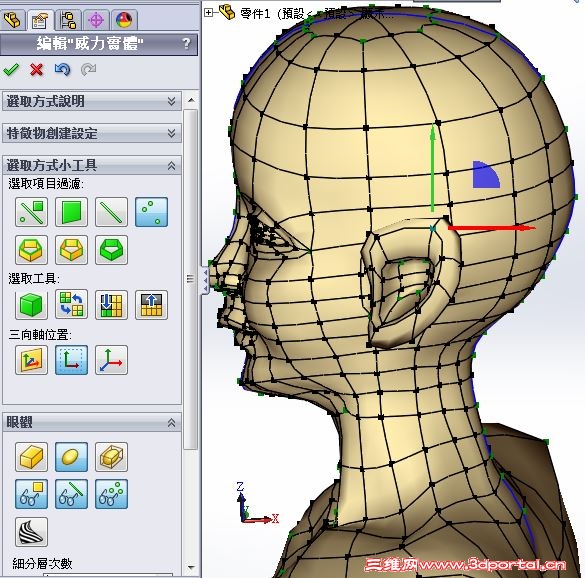Select the second yellow ring filter icon
The width and height of the screenshot is (585, 578).
point(71,250)
